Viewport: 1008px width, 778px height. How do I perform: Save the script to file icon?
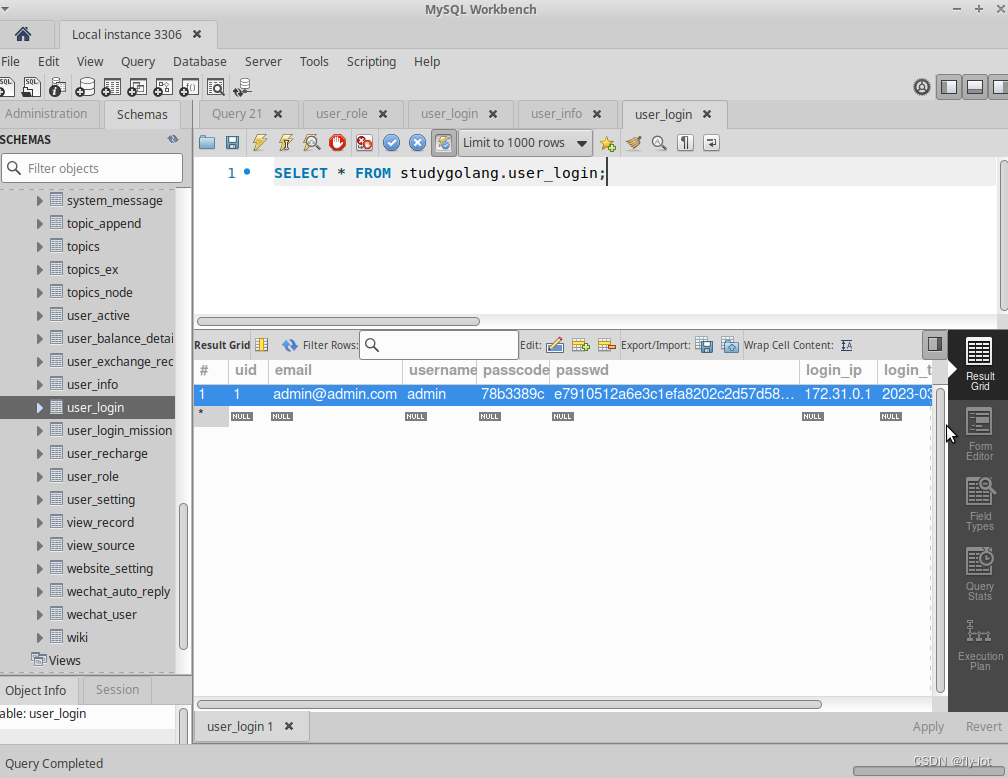(x=233, y=142)
